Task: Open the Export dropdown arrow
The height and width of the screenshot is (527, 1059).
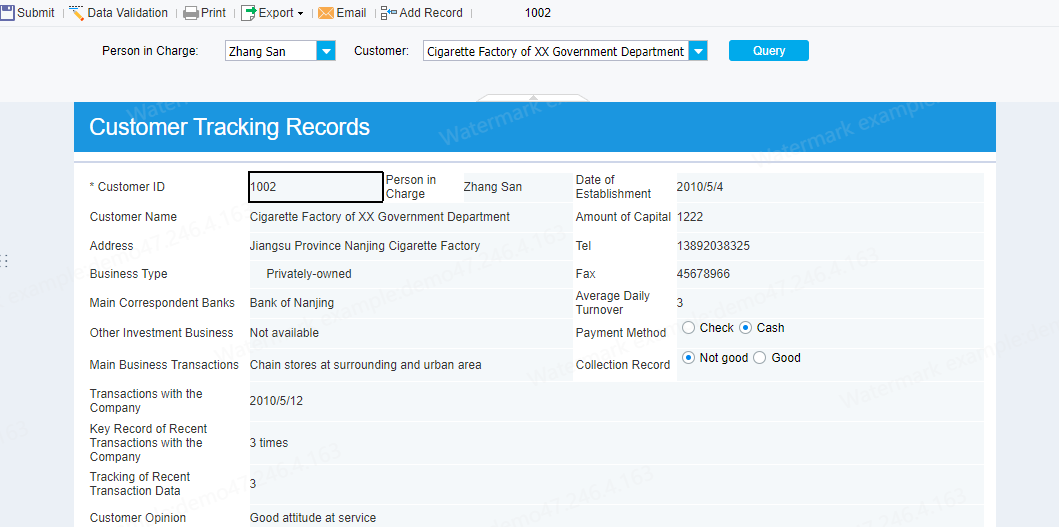Action: click(x=300, y=14)
